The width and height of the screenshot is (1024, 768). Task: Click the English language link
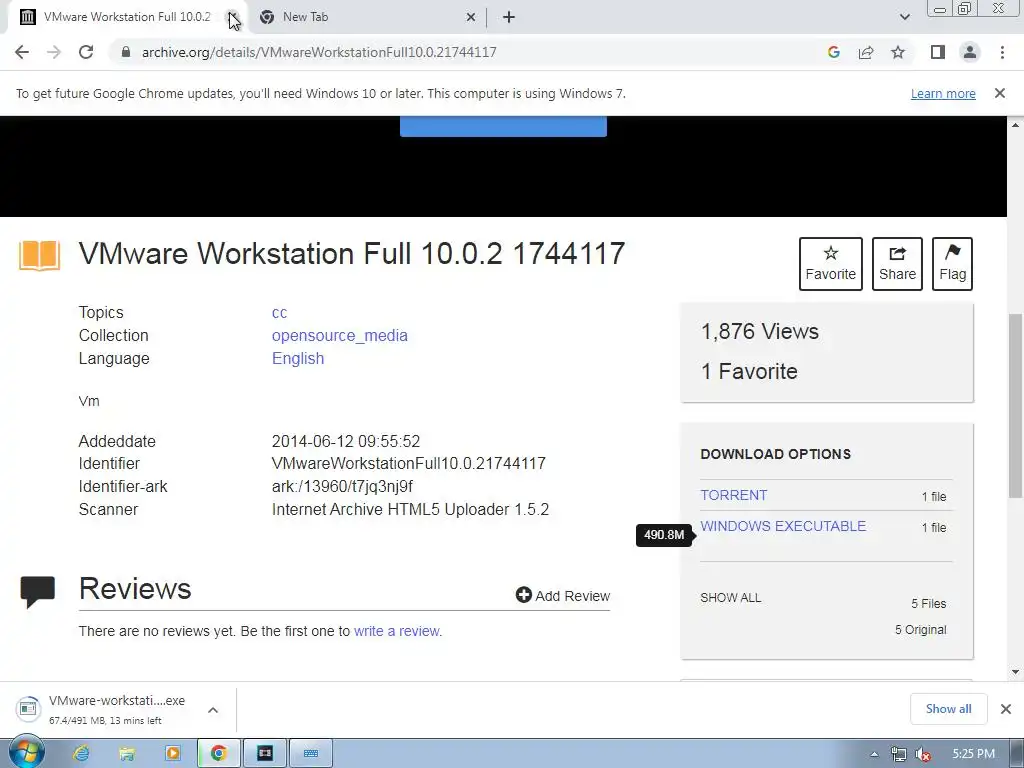coord(298,359)
